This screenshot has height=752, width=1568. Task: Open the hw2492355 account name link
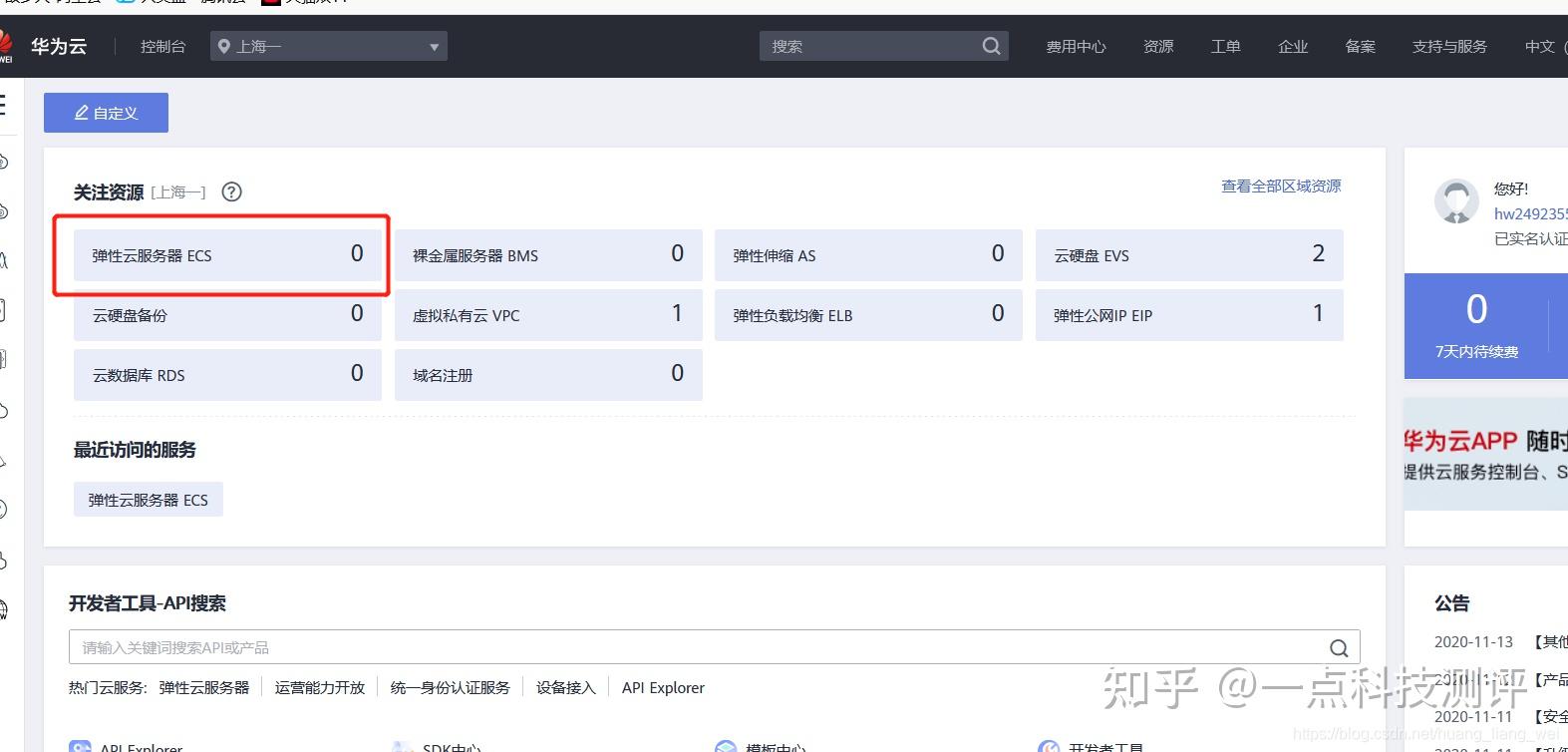click(x=1530, y=213)
